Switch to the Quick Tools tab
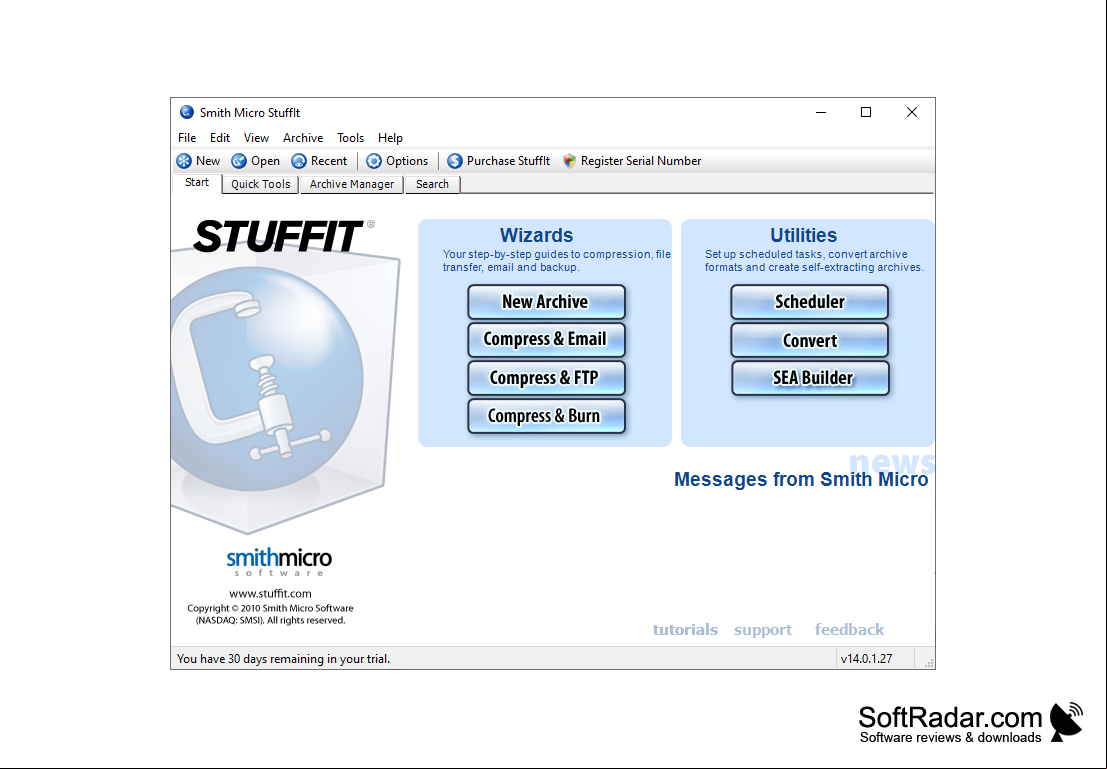This screenshot has width=1107, height=769. pyautogui.click(x=261, y=184)
